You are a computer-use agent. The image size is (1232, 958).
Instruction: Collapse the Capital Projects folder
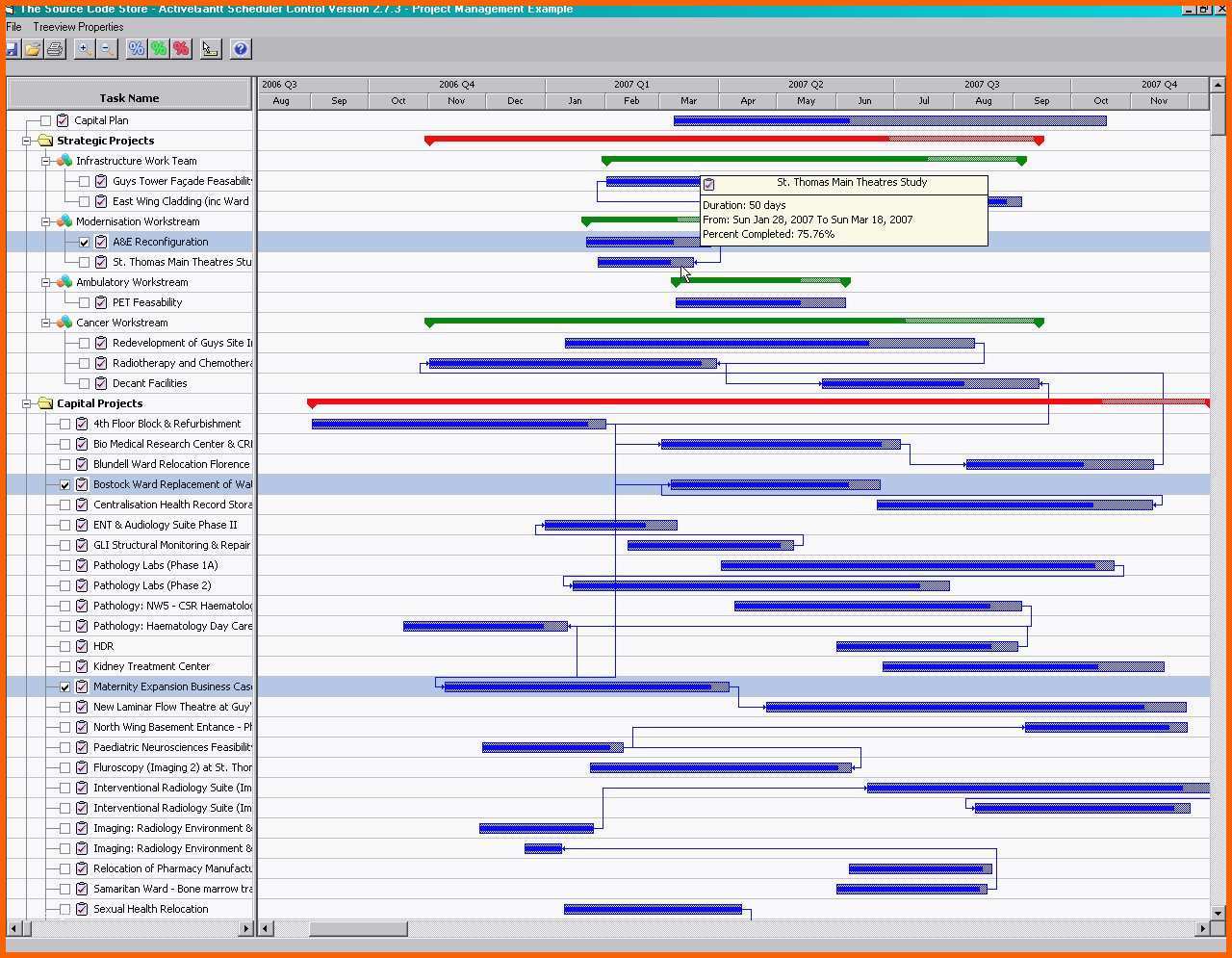[27, 404]
